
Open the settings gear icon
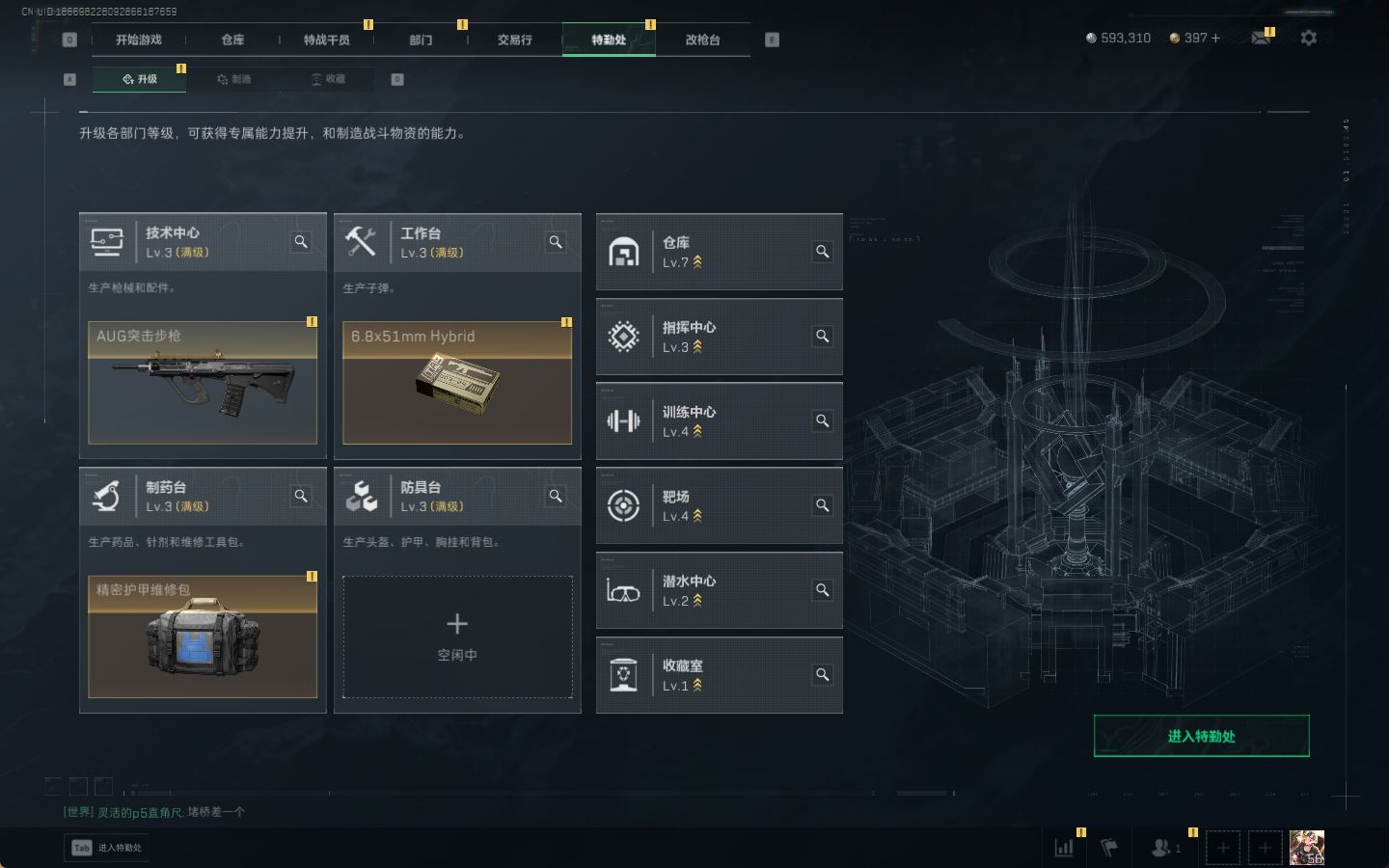point(1308,38)
